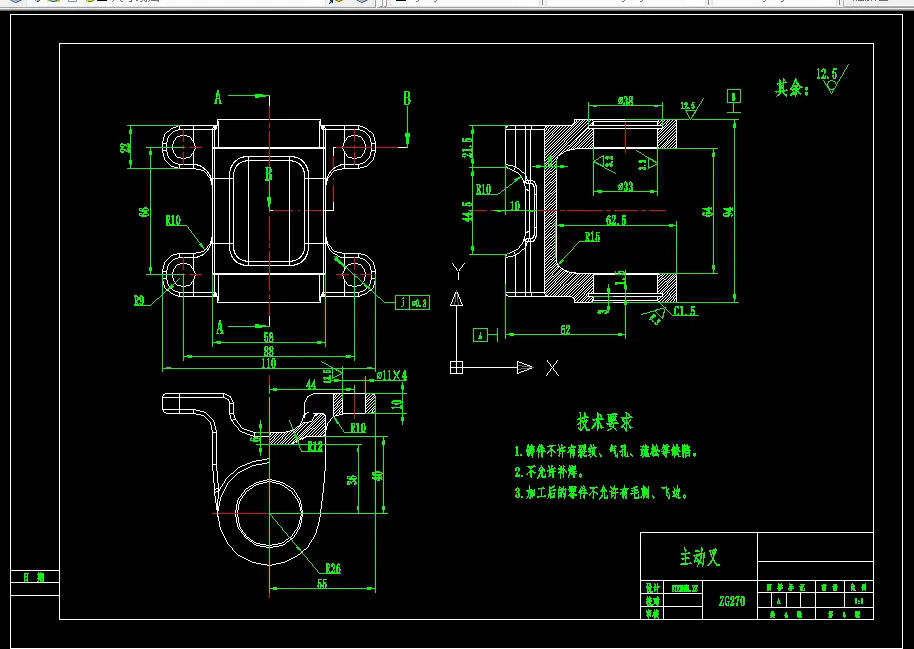Select the 44 dimension in bottom view
This screenshot has width=914, height=649.
[311, 384]
